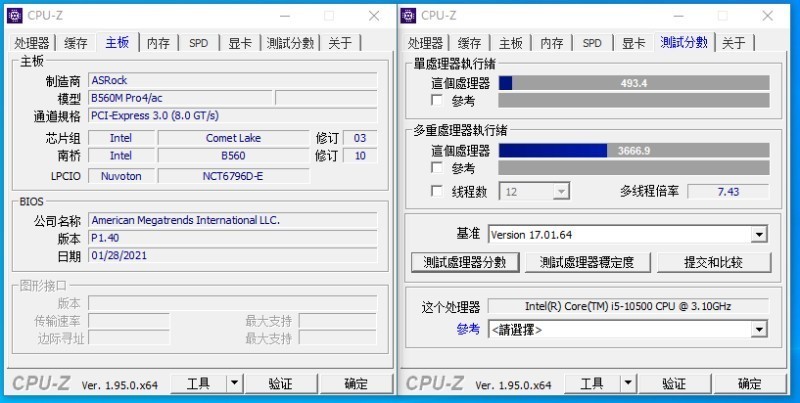
Task: Open 内存 tab in left window
Action: pyautogui.click(x=158, y=43)
